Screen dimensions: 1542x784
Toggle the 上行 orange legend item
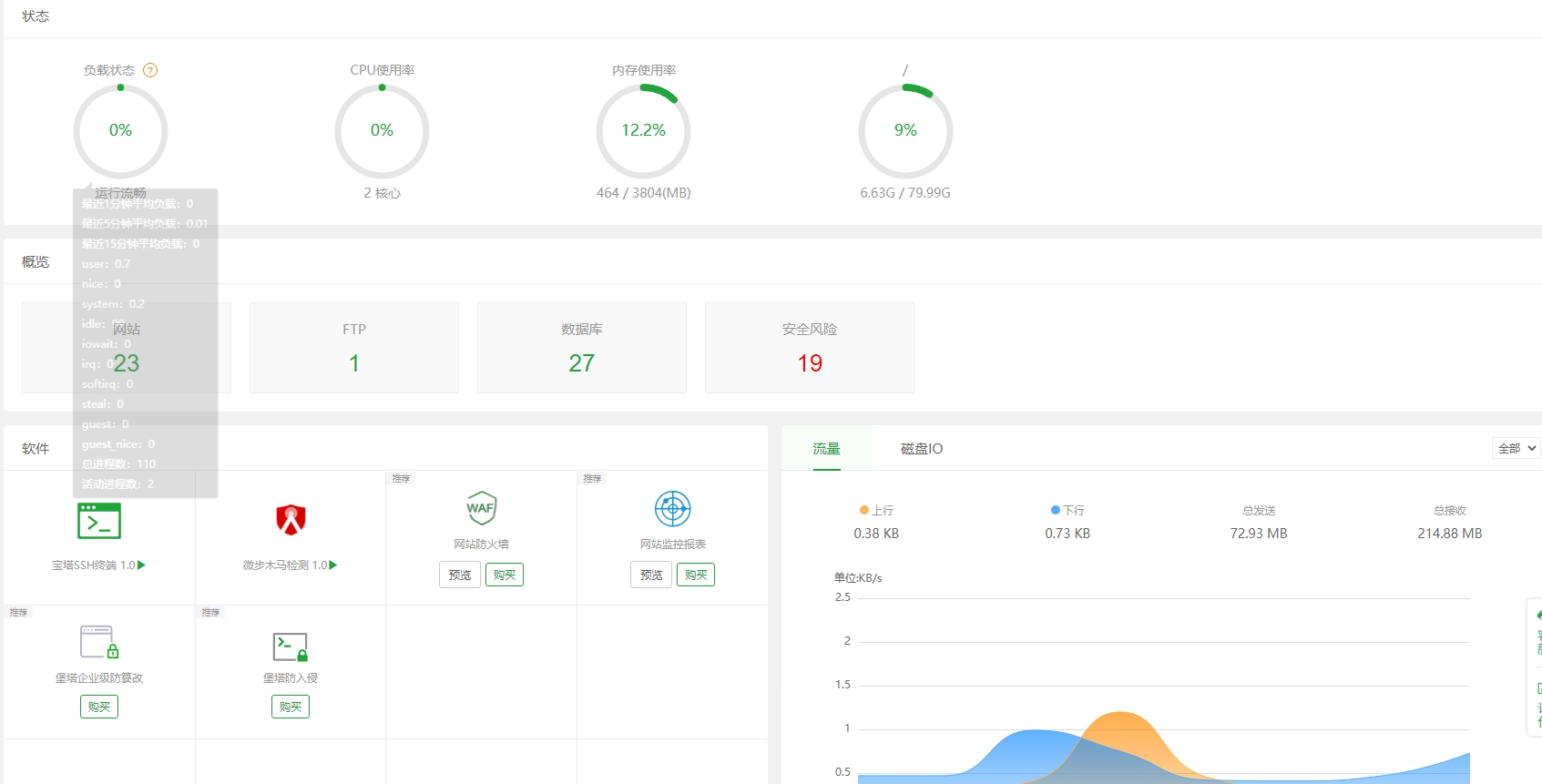[x=876, y=511]
